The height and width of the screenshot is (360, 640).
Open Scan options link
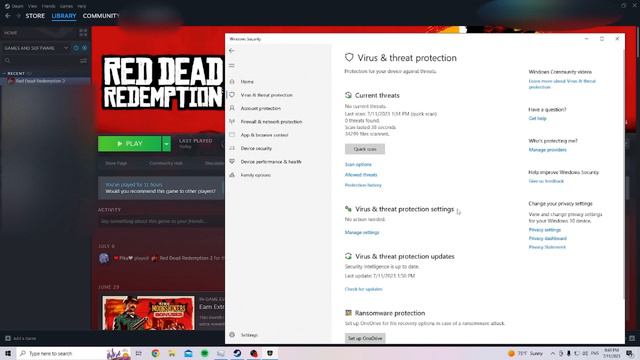358,164
